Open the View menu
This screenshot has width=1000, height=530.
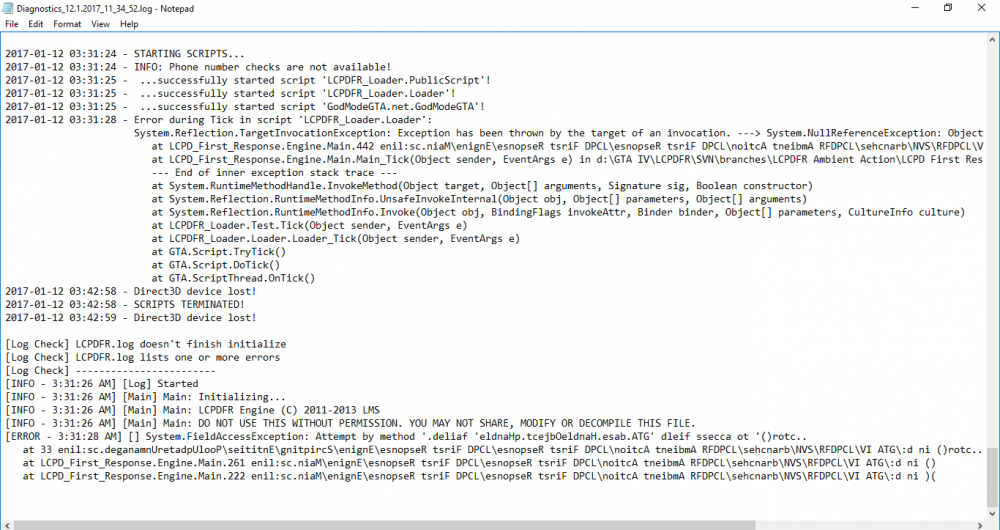100,24
